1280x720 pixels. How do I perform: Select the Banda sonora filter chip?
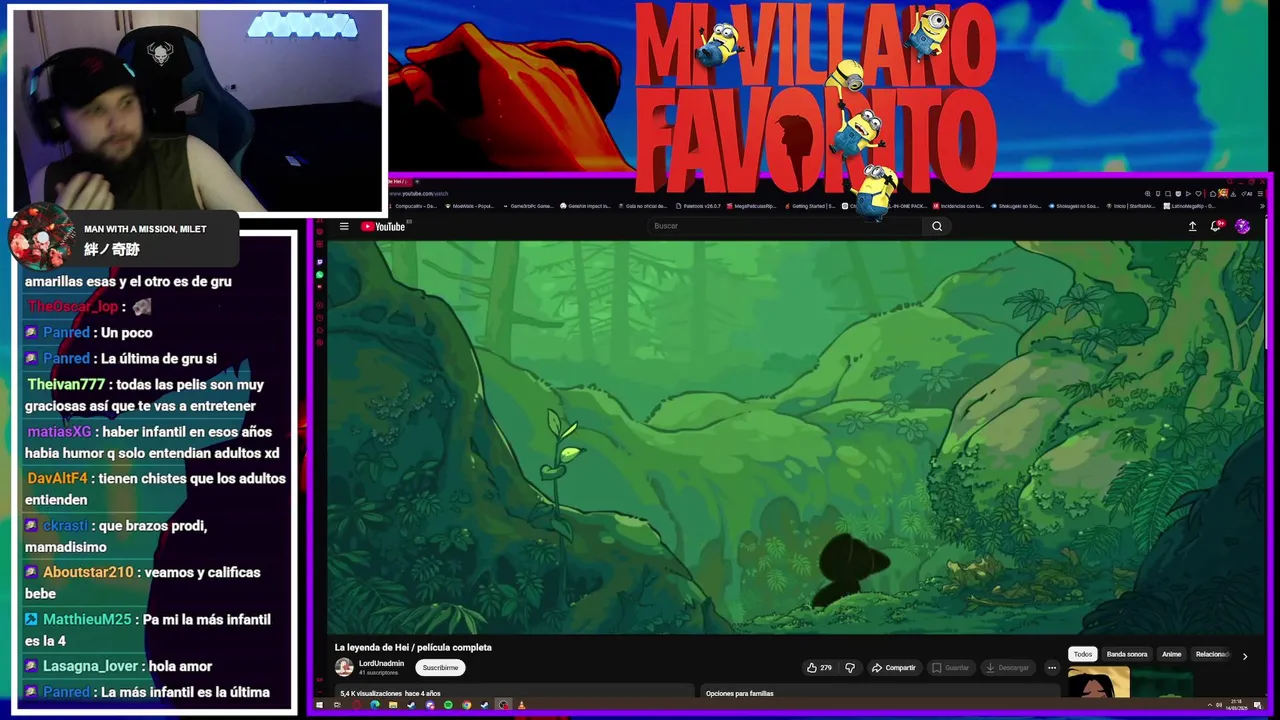1127,654
